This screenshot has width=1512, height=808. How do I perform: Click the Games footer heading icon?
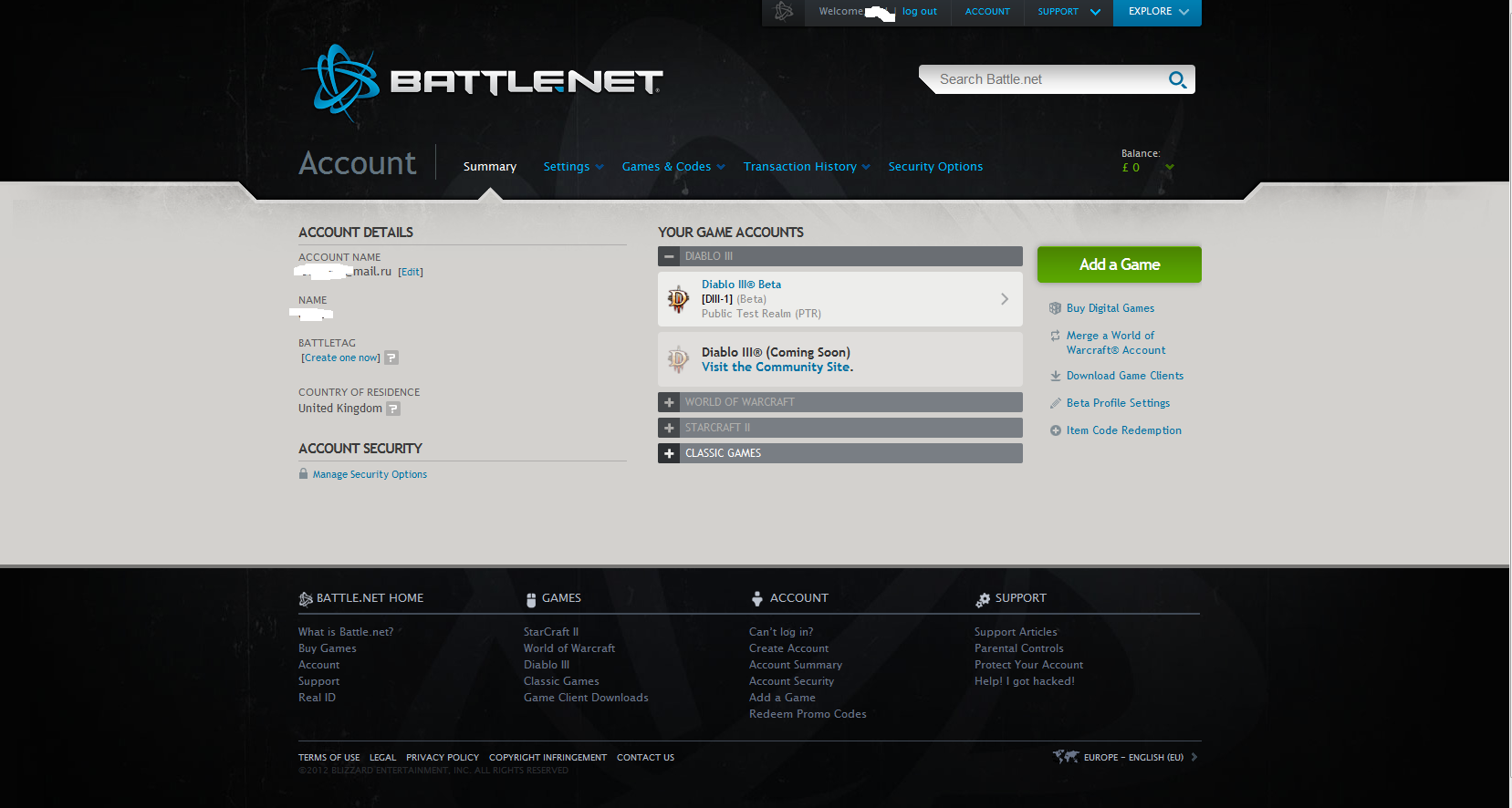[531, 599]
